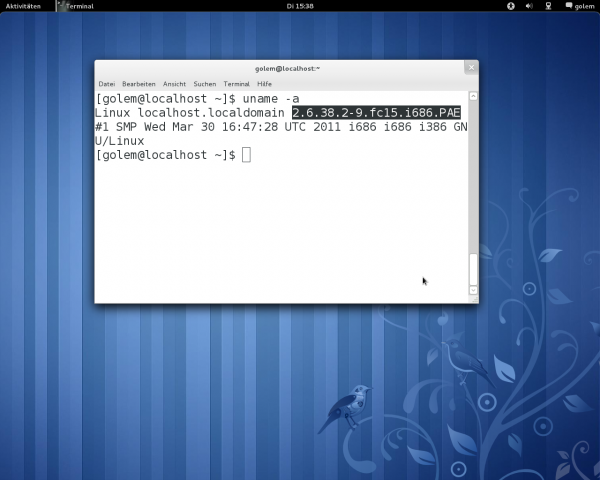This screenshot has width=600, height=480.
Task: Open the Ansicht menu
Action: [174, 84]
